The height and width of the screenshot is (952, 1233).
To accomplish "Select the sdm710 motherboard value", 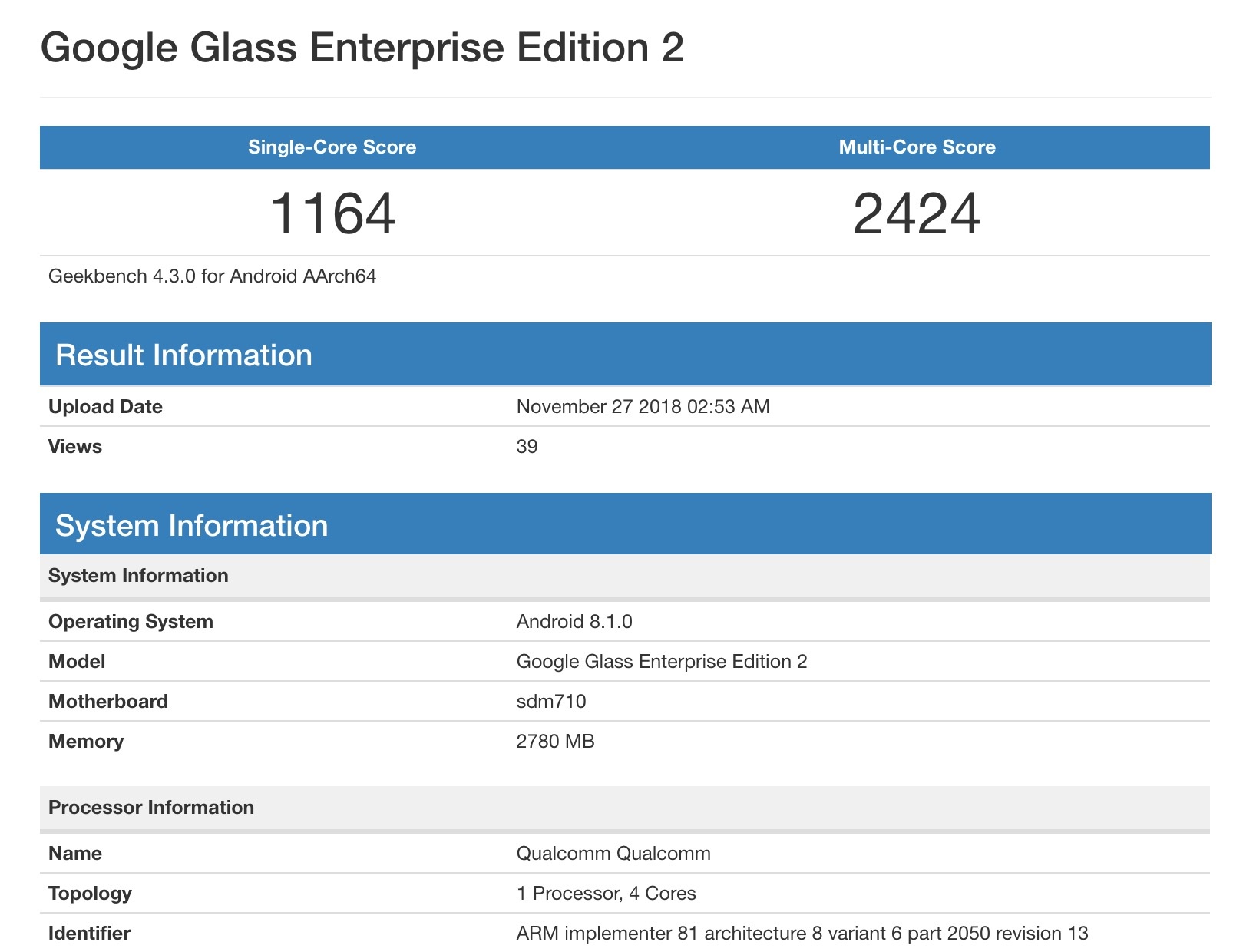I will (551, 702).
